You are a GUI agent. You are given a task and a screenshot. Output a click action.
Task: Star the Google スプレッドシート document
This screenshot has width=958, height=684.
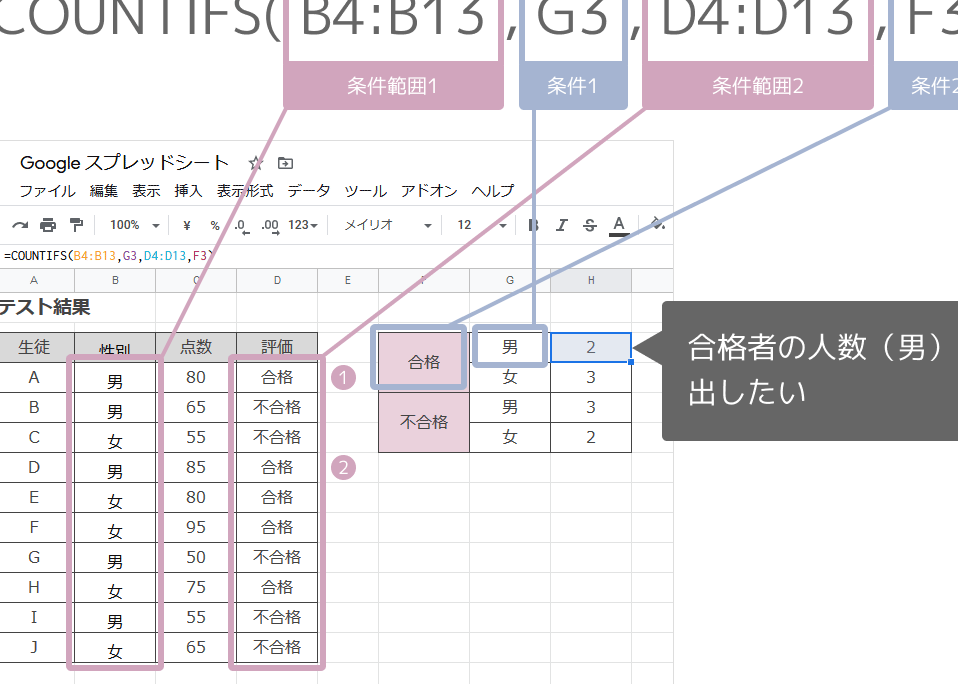pyautogui.click(x=255, y=163)
